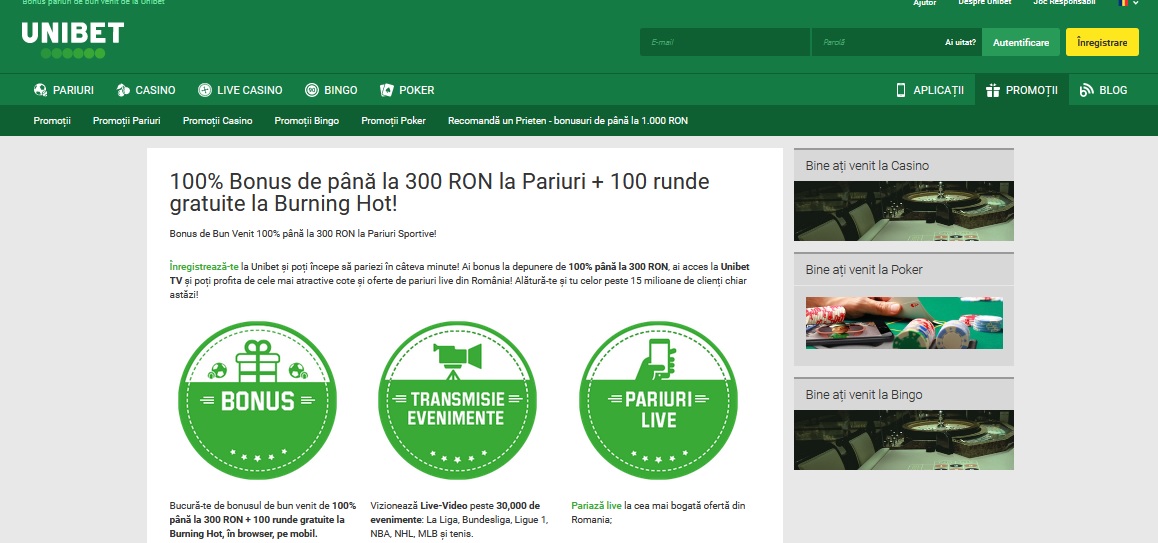Click the Blog RSS feed icon

coord(1086,90)
